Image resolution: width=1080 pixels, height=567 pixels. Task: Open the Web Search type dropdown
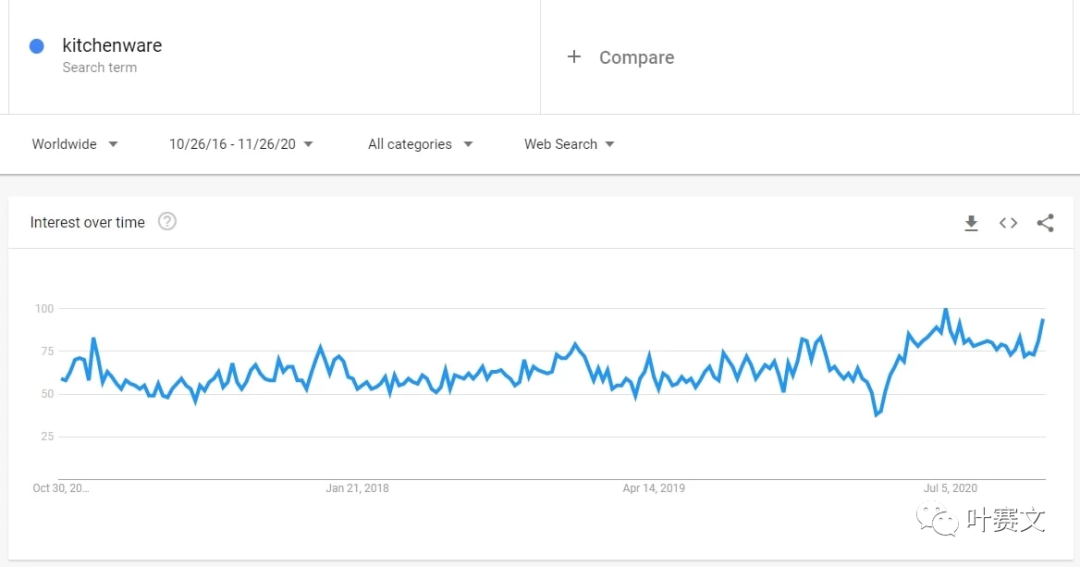[569, 144]
